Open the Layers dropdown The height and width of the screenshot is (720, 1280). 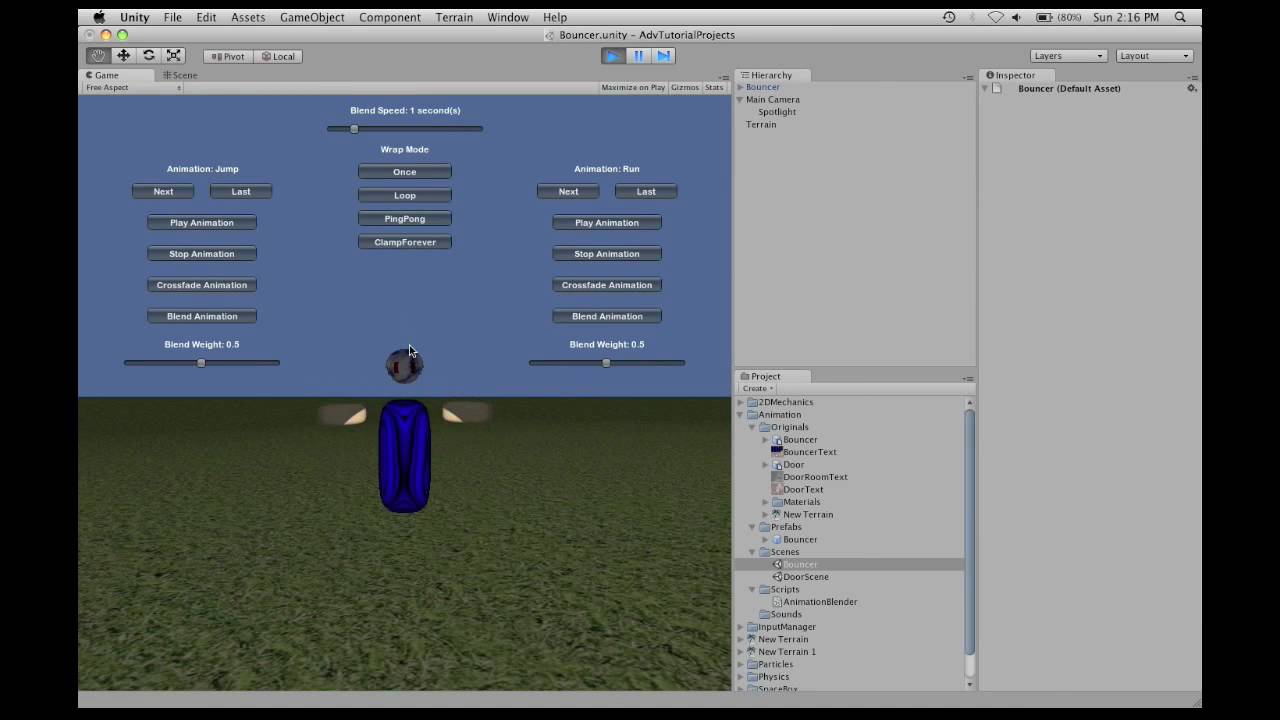[x=1068, y=56]
